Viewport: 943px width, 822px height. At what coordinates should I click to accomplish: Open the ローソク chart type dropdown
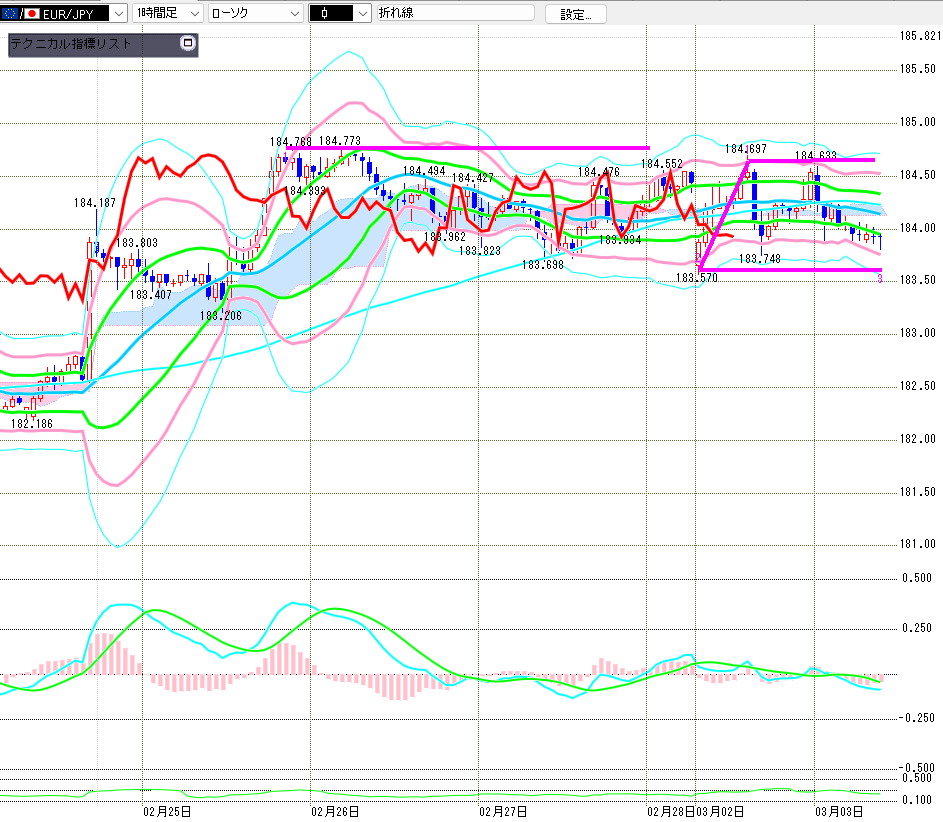[x=293, y=14]
